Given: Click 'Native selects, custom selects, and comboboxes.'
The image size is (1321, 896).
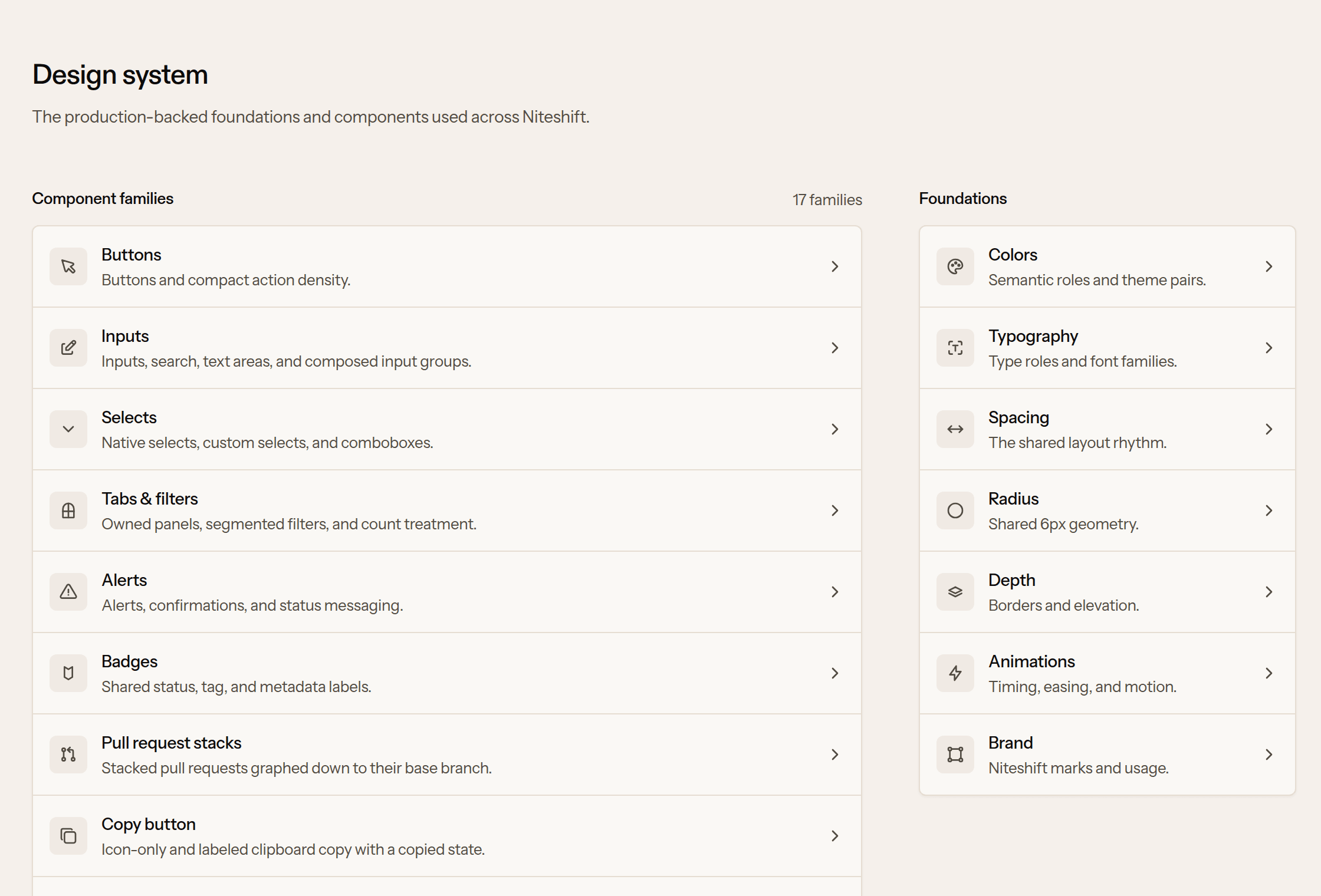Looking at the screenshot, I should [267, 443].
